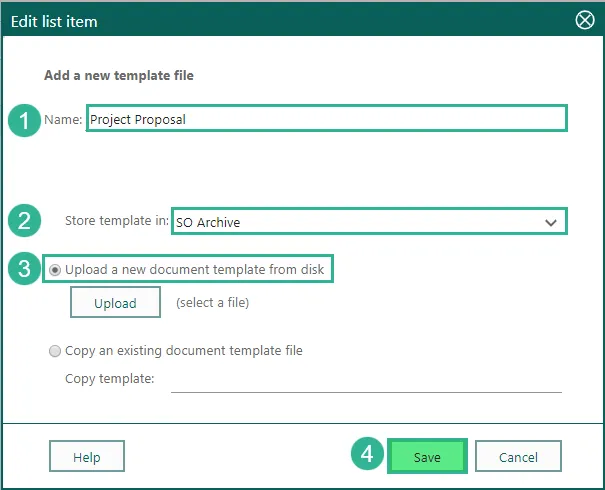The height and width of the screenshot is (490, 605).
Task: Click the numbered step 1 badge
Action: (24, 120)
